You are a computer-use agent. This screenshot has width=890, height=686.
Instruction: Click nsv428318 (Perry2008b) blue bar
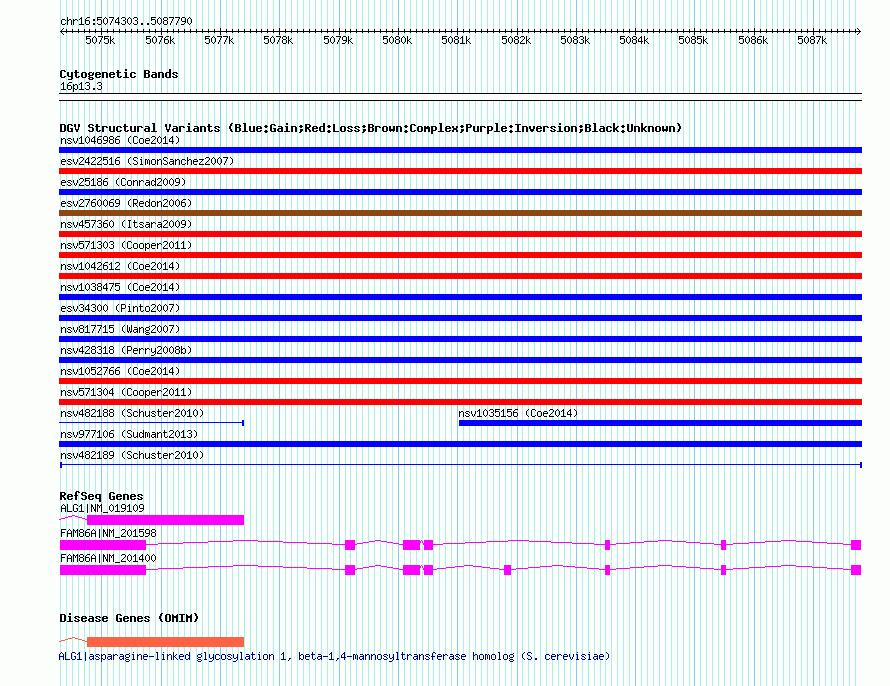460,360
